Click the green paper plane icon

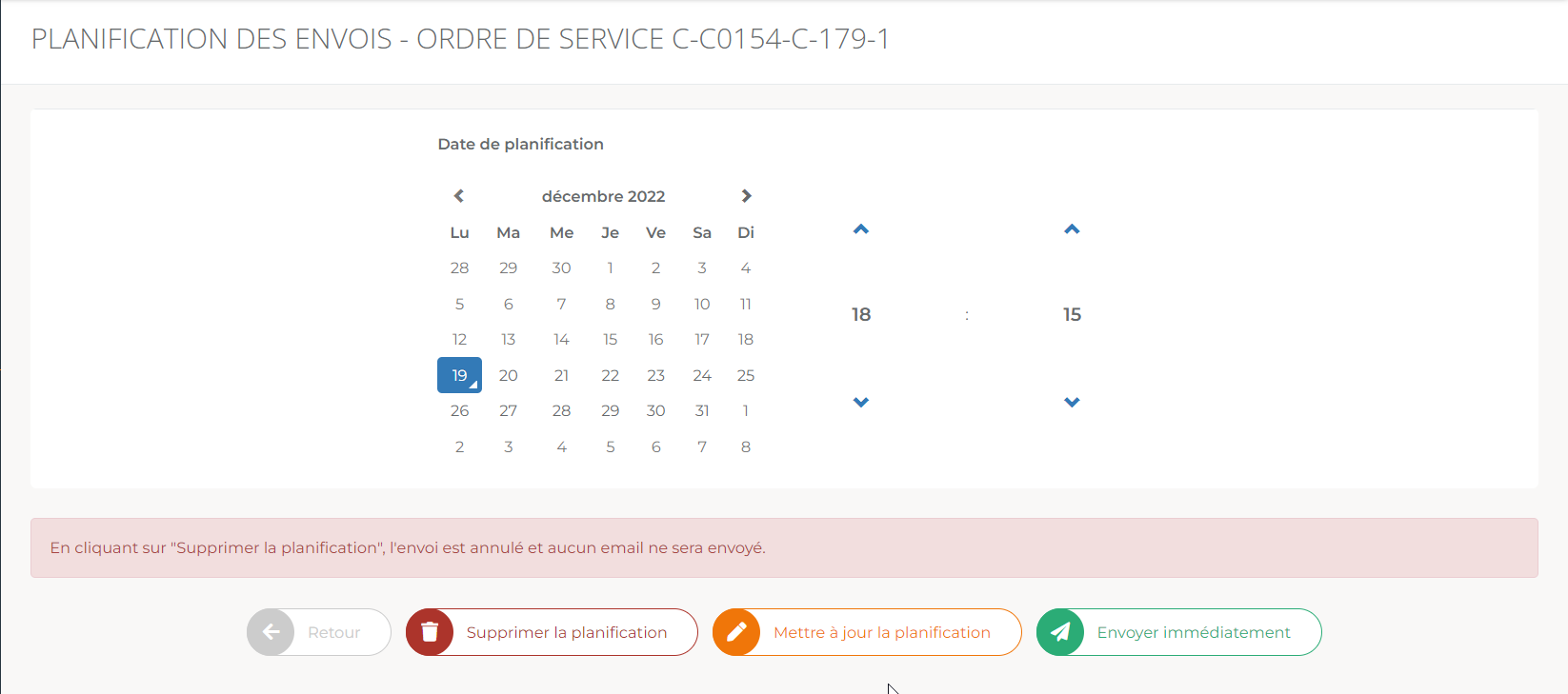(x=1060, y=632)
